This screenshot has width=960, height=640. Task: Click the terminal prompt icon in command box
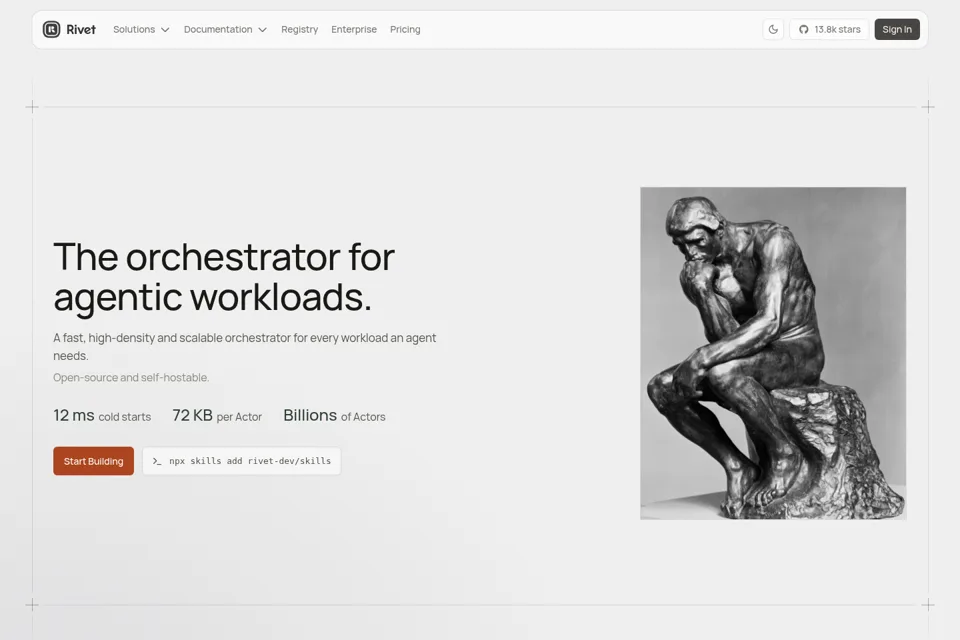click(157, 461)
